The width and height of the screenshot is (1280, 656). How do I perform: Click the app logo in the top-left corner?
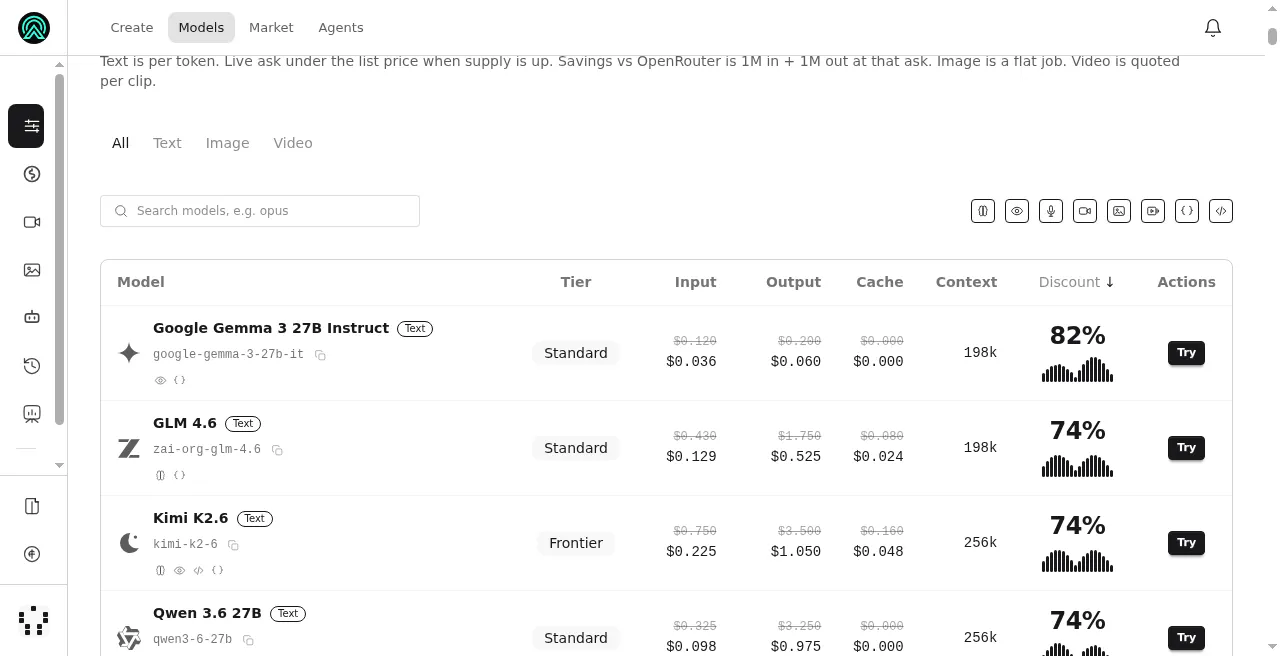34,28
